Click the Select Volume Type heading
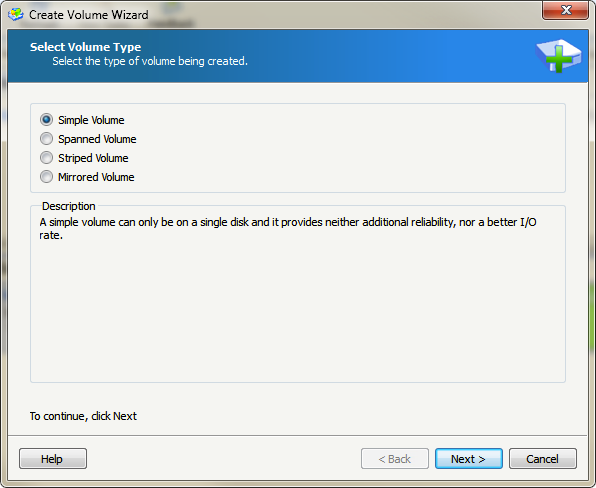596x488 pixels. tap(86, 47)
